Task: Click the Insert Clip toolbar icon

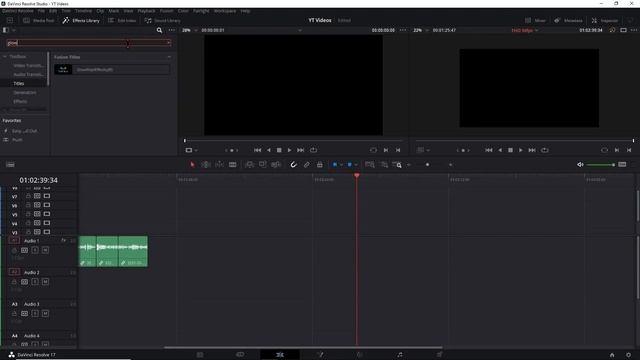Action: pos(249,164)
